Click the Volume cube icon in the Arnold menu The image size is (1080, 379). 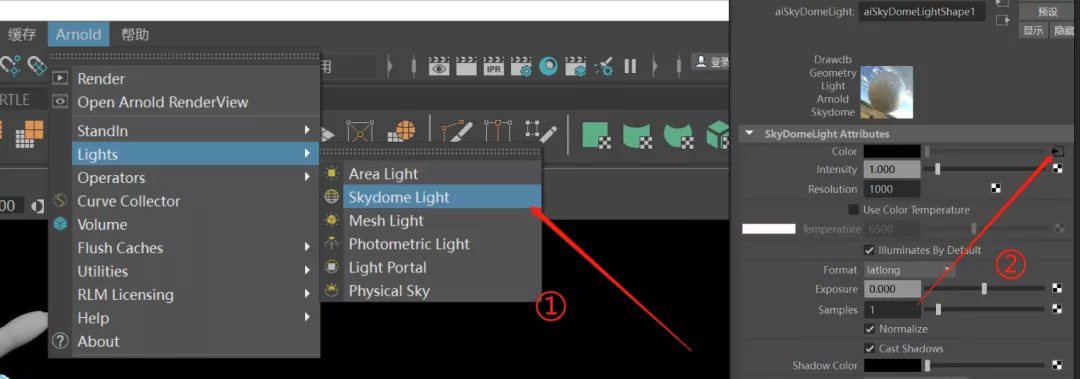click(x=61, y=225)
